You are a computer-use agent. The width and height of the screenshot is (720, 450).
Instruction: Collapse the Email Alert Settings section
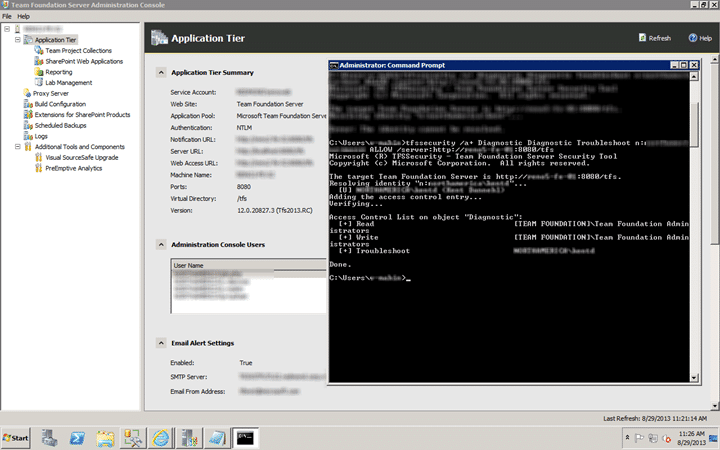coord(161,343)
